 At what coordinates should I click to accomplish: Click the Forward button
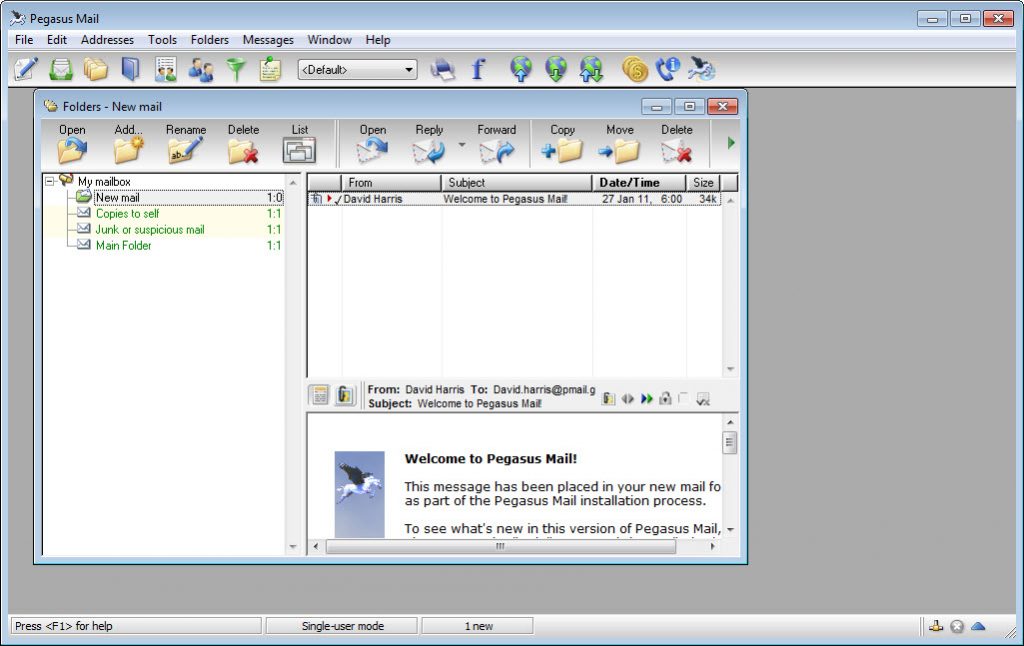pyautogui.click(x=496, y=143)
